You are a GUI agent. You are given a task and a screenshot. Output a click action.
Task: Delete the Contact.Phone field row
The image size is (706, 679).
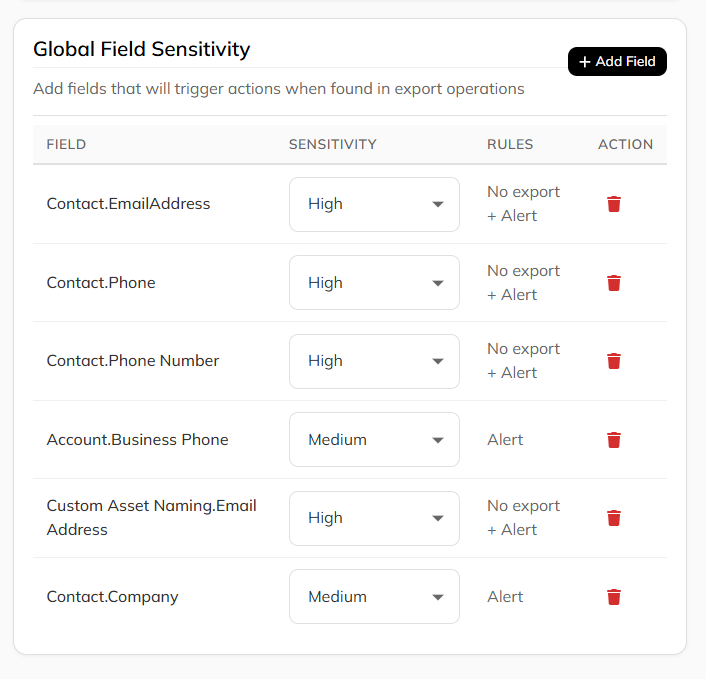pyautogui.click(x=614, y=283)
